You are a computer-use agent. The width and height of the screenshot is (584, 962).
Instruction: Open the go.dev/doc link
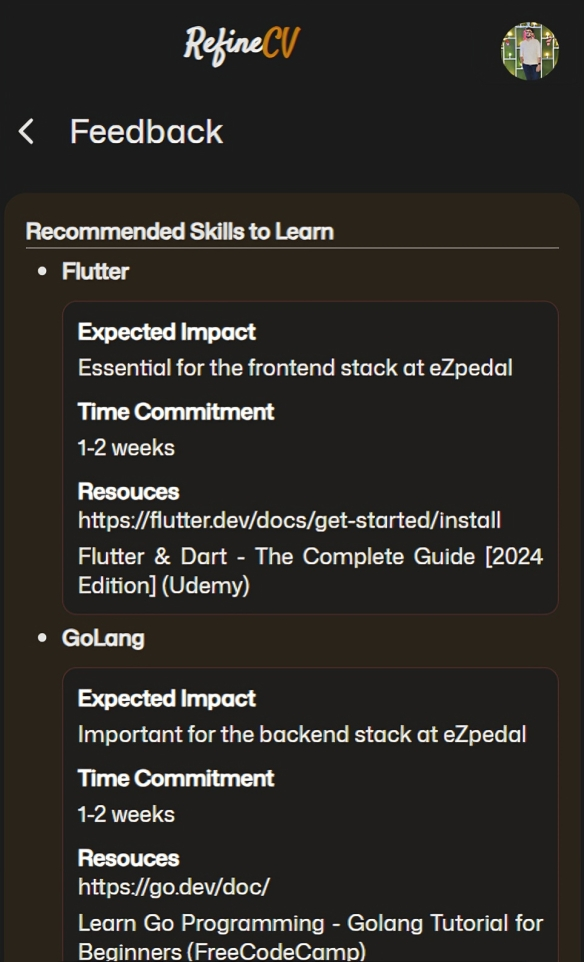pyautogui.click(x=174, y=887)
